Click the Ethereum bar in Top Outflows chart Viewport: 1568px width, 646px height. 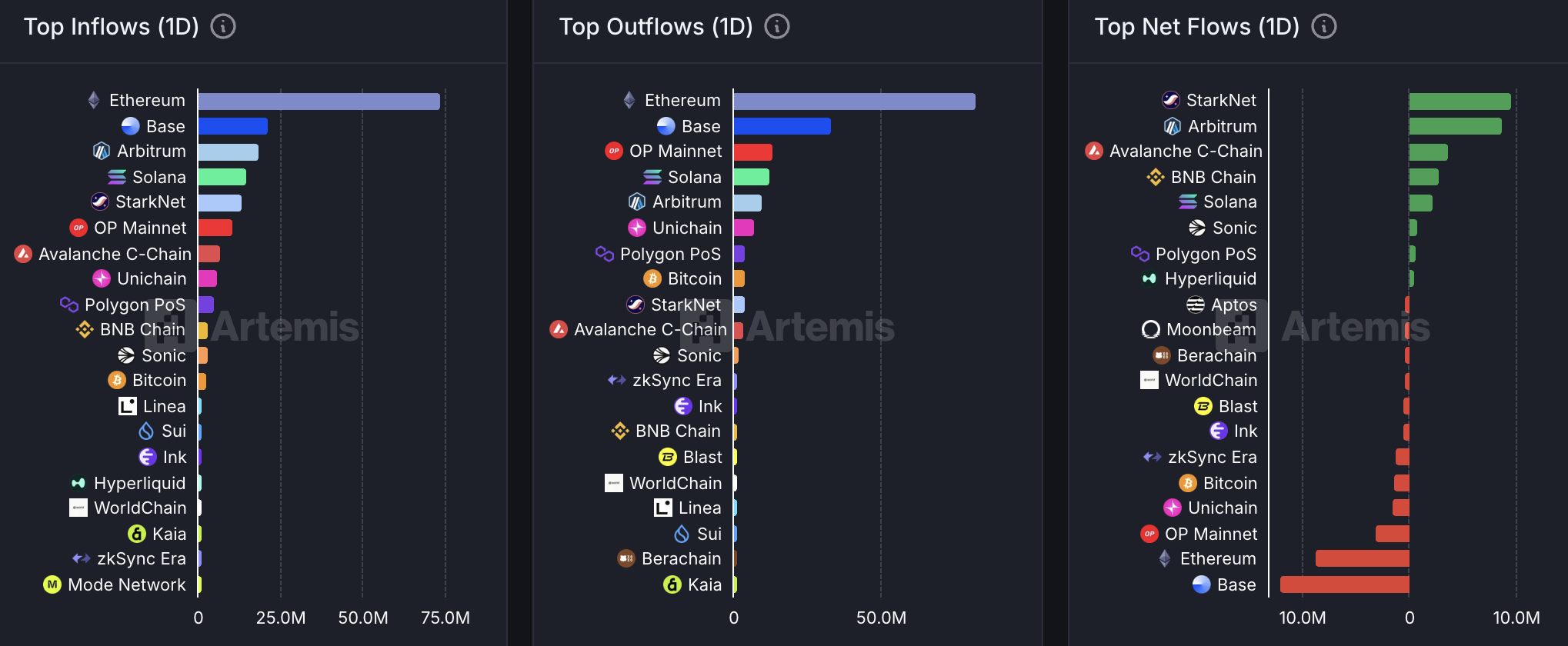click(x=855, y=101)
